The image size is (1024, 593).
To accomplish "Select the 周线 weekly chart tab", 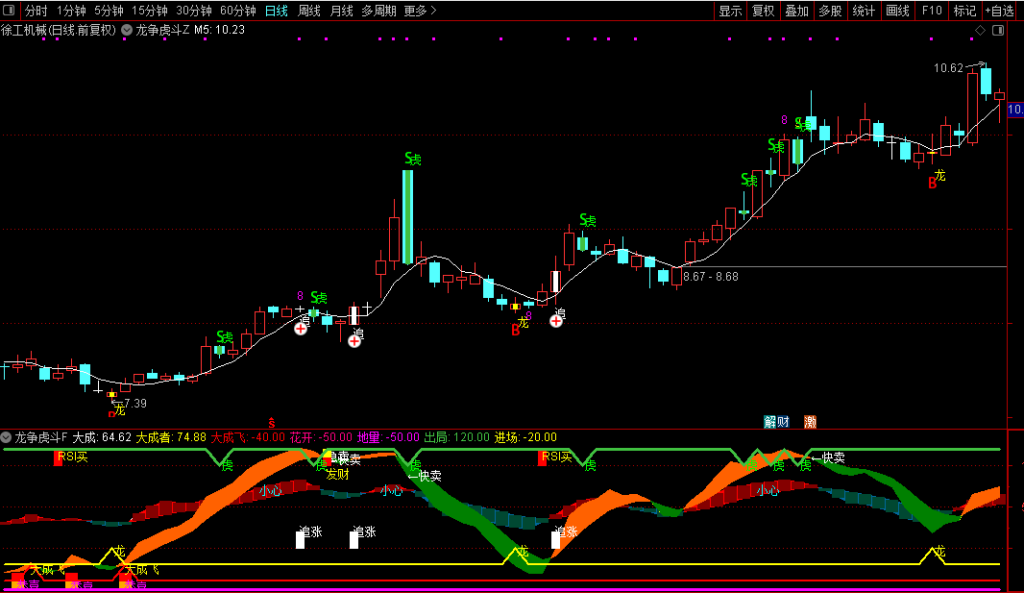I will pos(309,11).
